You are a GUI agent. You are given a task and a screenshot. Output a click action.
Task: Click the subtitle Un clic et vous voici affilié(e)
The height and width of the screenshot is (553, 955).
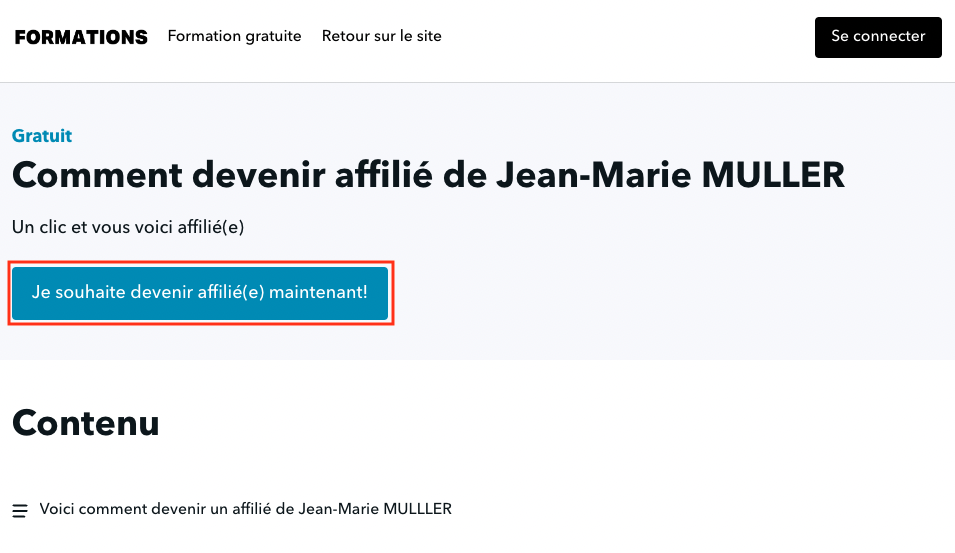pyautogui.click(x=128, y=227)
